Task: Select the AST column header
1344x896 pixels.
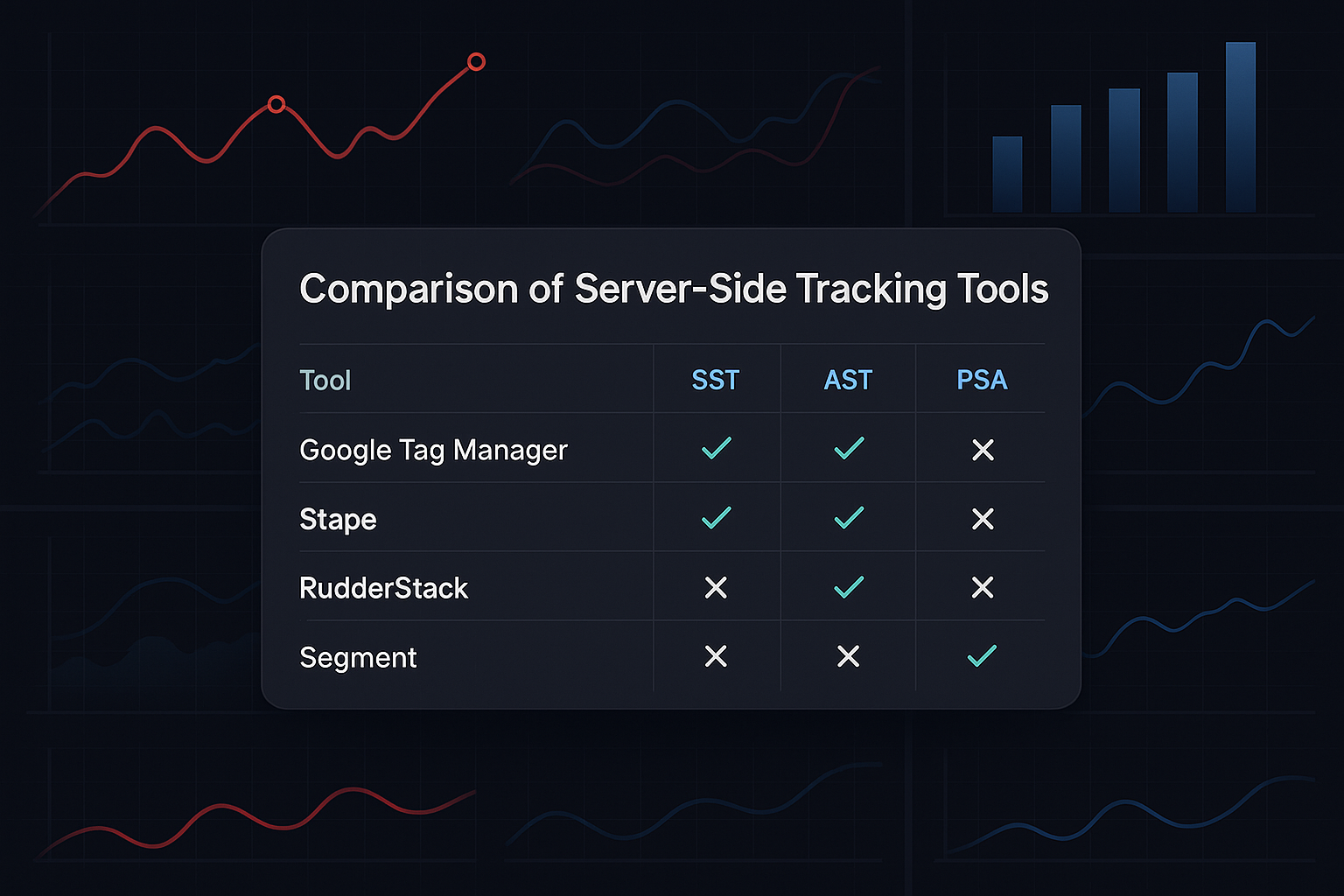Action: coord(848,380)
